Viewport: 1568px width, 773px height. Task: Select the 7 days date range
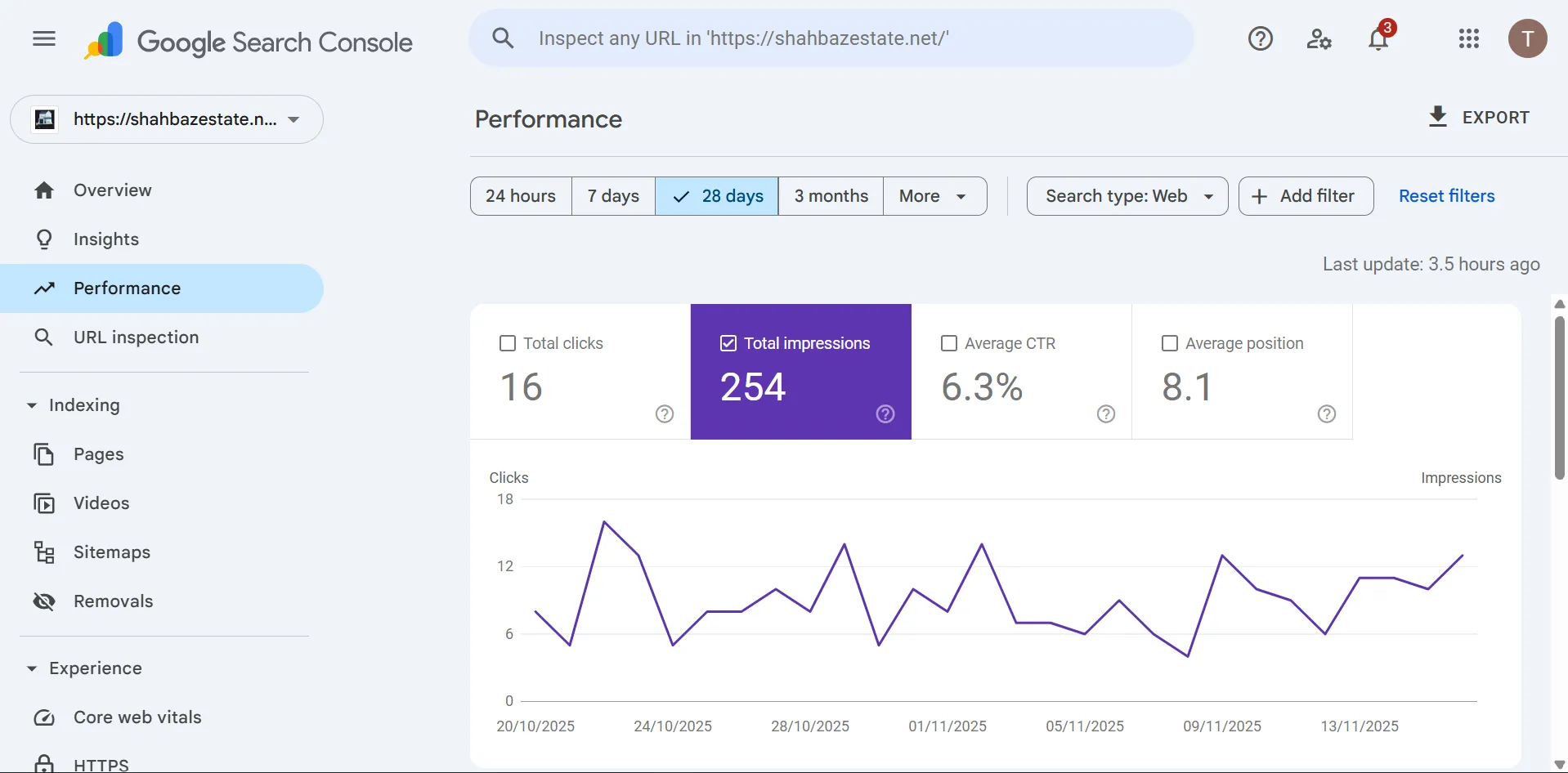[x=613, y=196]
